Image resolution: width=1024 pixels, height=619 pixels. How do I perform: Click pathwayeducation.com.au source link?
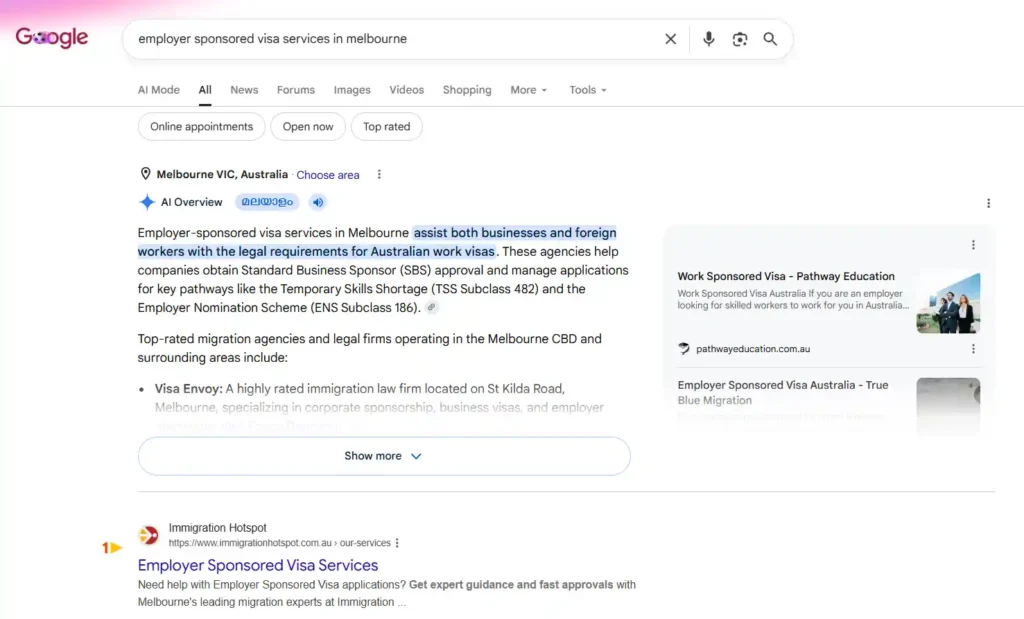tap(752, 349)
